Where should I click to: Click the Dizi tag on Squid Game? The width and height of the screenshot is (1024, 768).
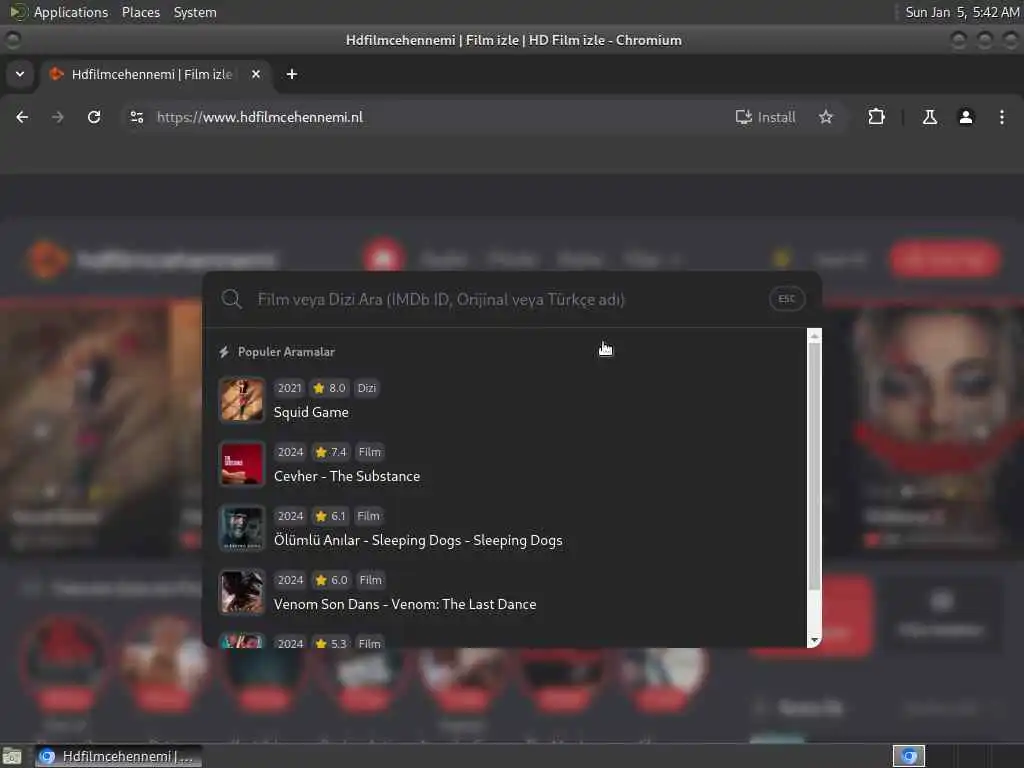tap(366, 388)
